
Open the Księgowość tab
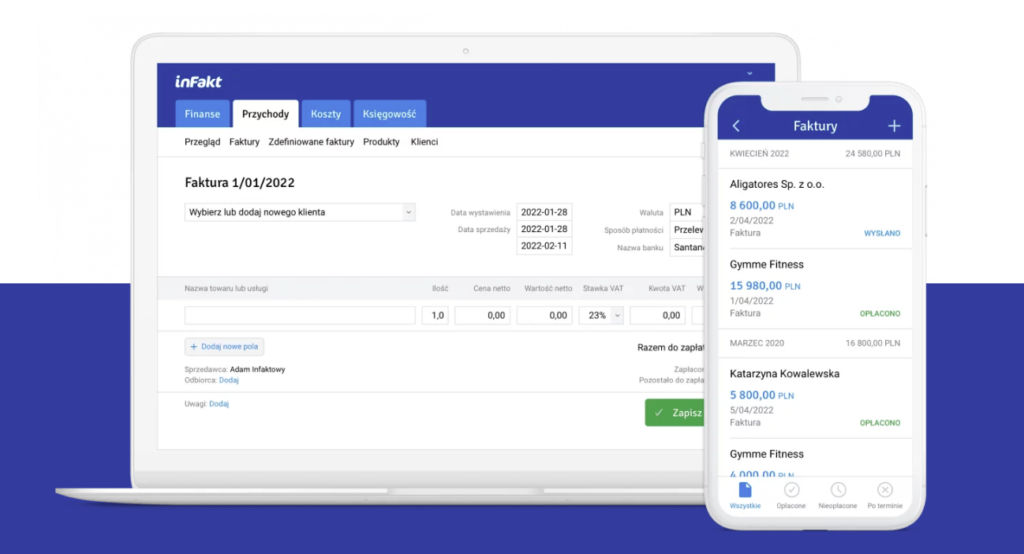tap(389, 114)
